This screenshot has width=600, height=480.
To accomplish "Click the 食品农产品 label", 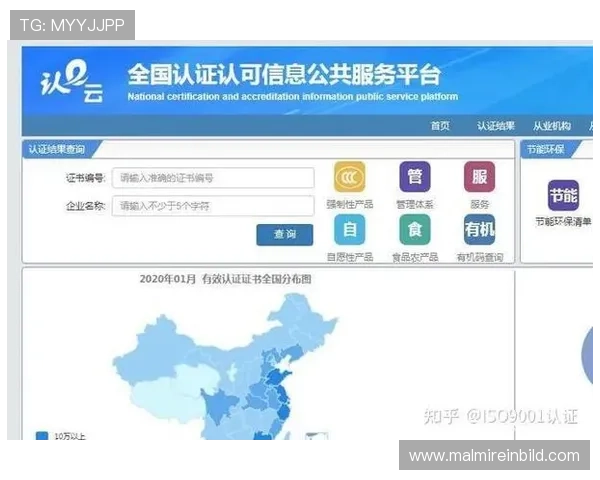I will click(415, 257).
